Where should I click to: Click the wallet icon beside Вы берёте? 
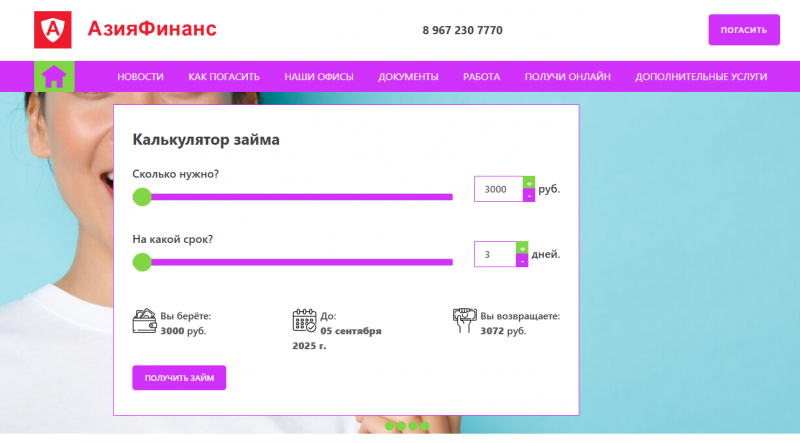click(x=144, y=321)
